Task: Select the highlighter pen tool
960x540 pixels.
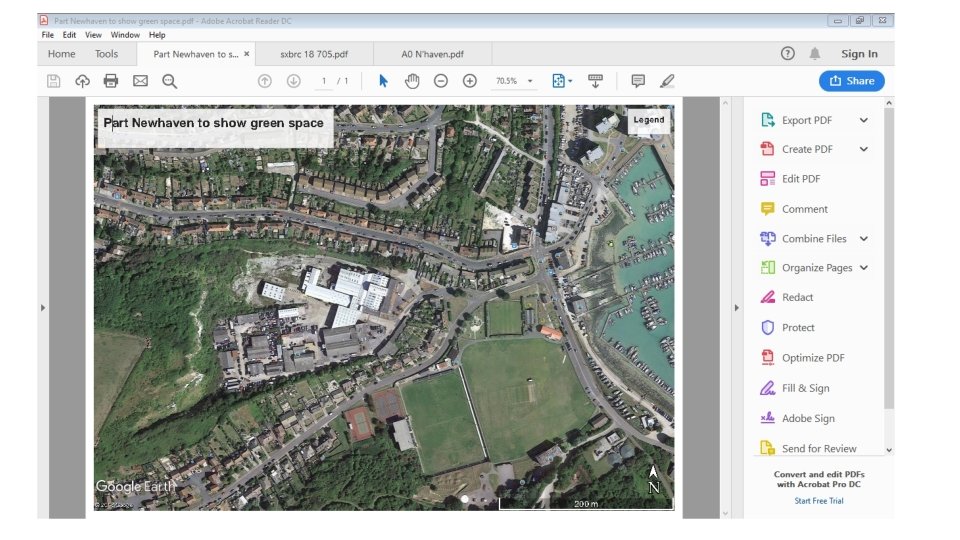Action: coord(667,81)
